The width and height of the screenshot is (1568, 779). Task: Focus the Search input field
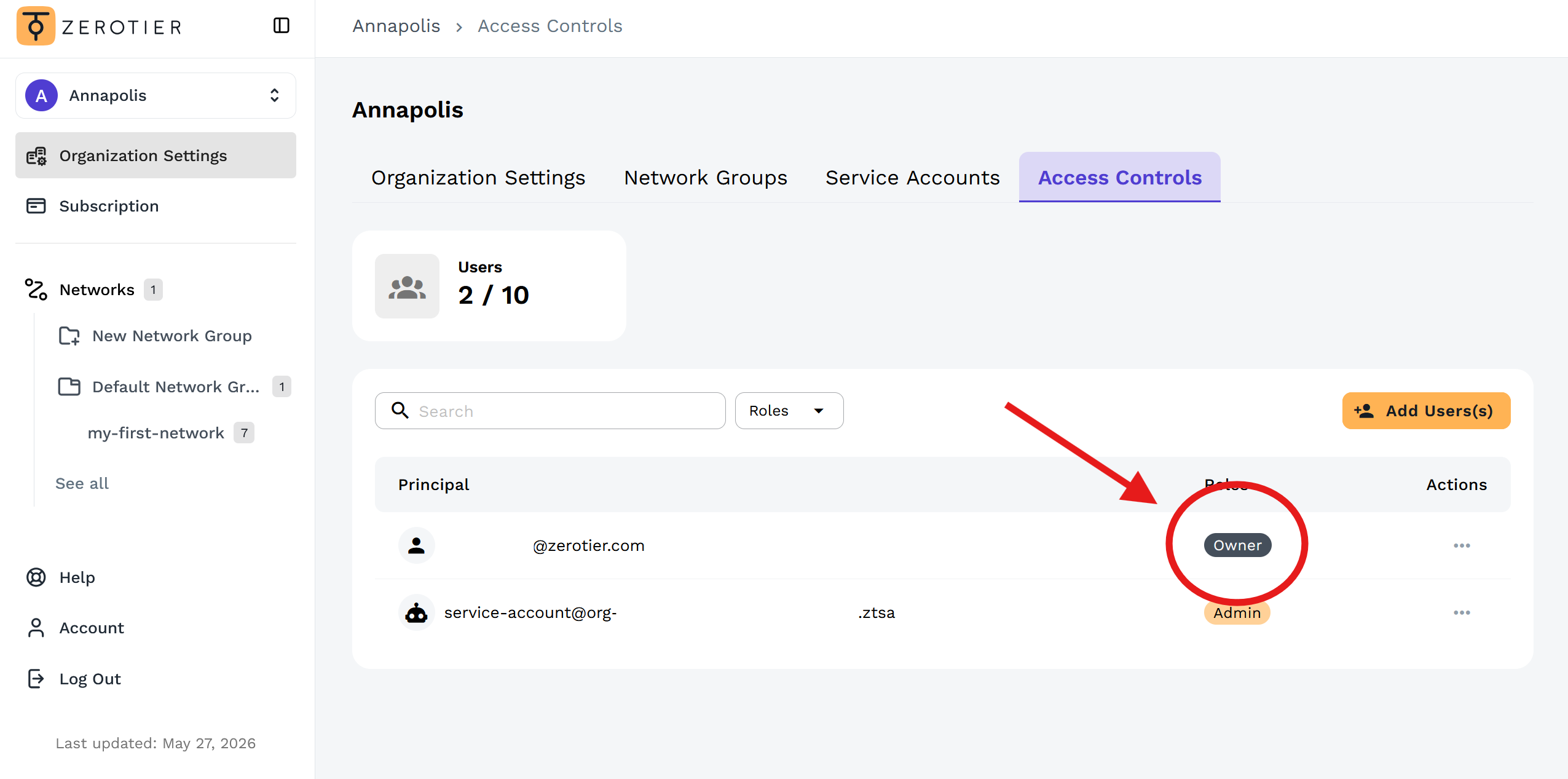[x=550, y=411]
